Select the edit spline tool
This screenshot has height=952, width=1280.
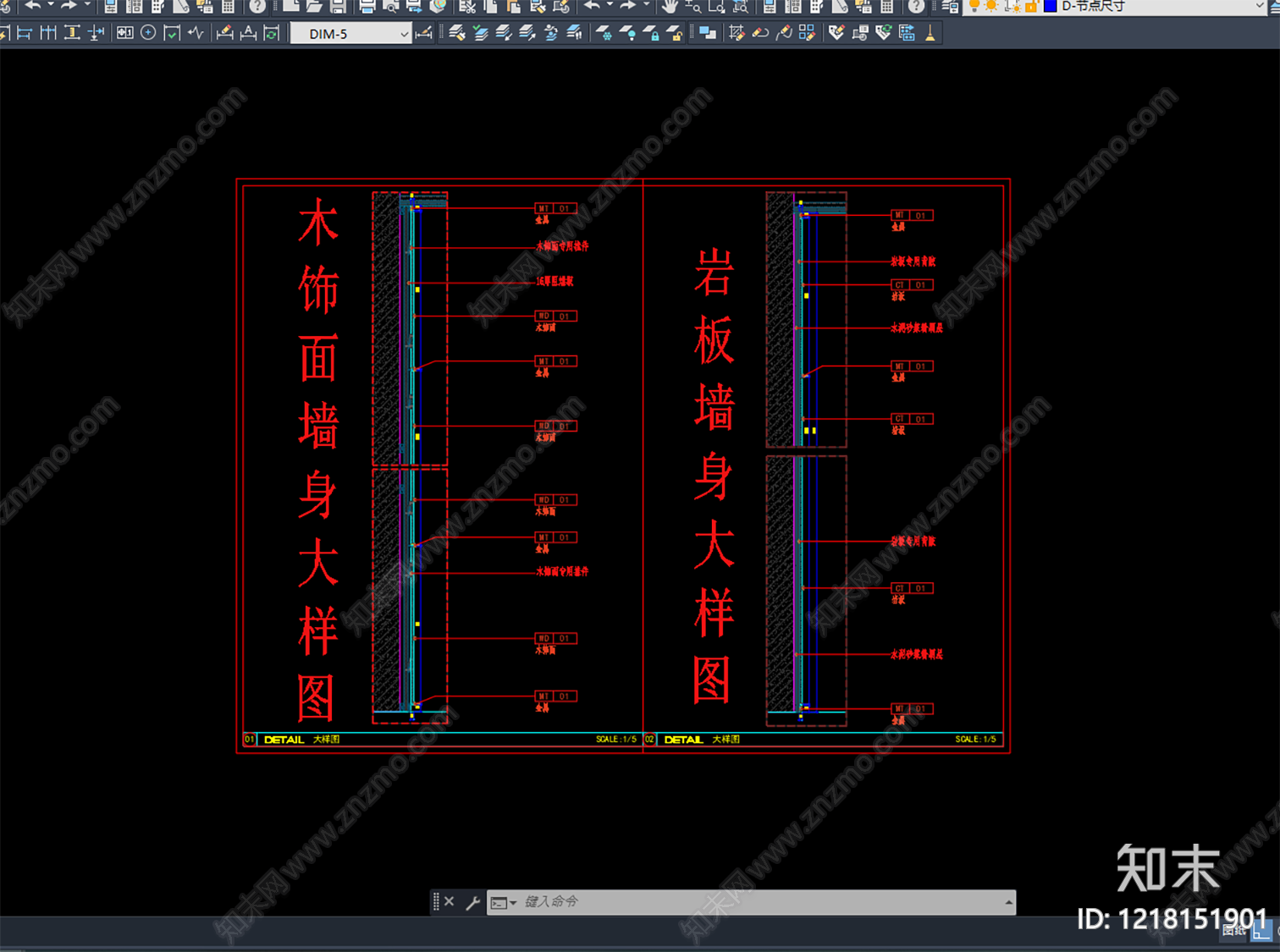pyautogui.click(x=784, y=33)
